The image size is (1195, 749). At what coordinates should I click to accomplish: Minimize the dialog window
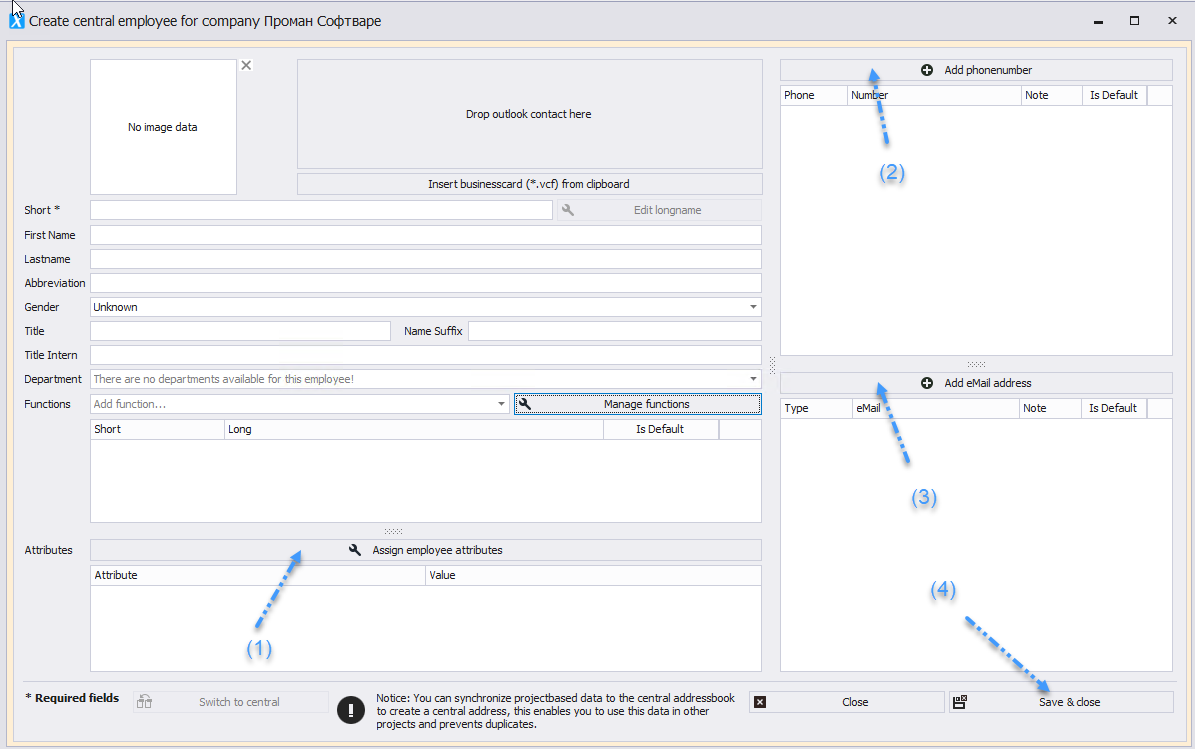1098,22
